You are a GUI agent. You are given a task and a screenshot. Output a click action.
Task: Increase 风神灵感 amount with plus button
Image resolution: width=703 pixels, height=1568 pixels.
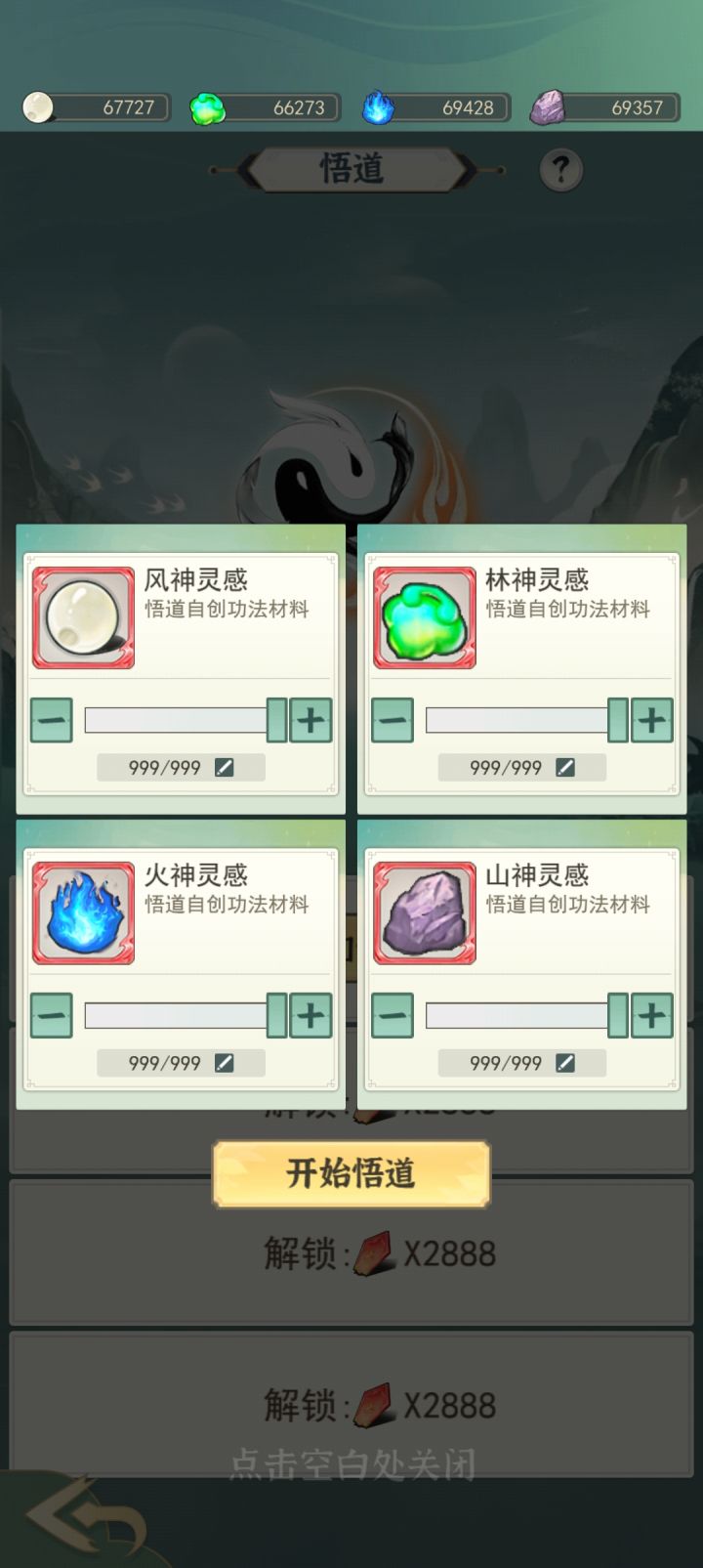310,721
